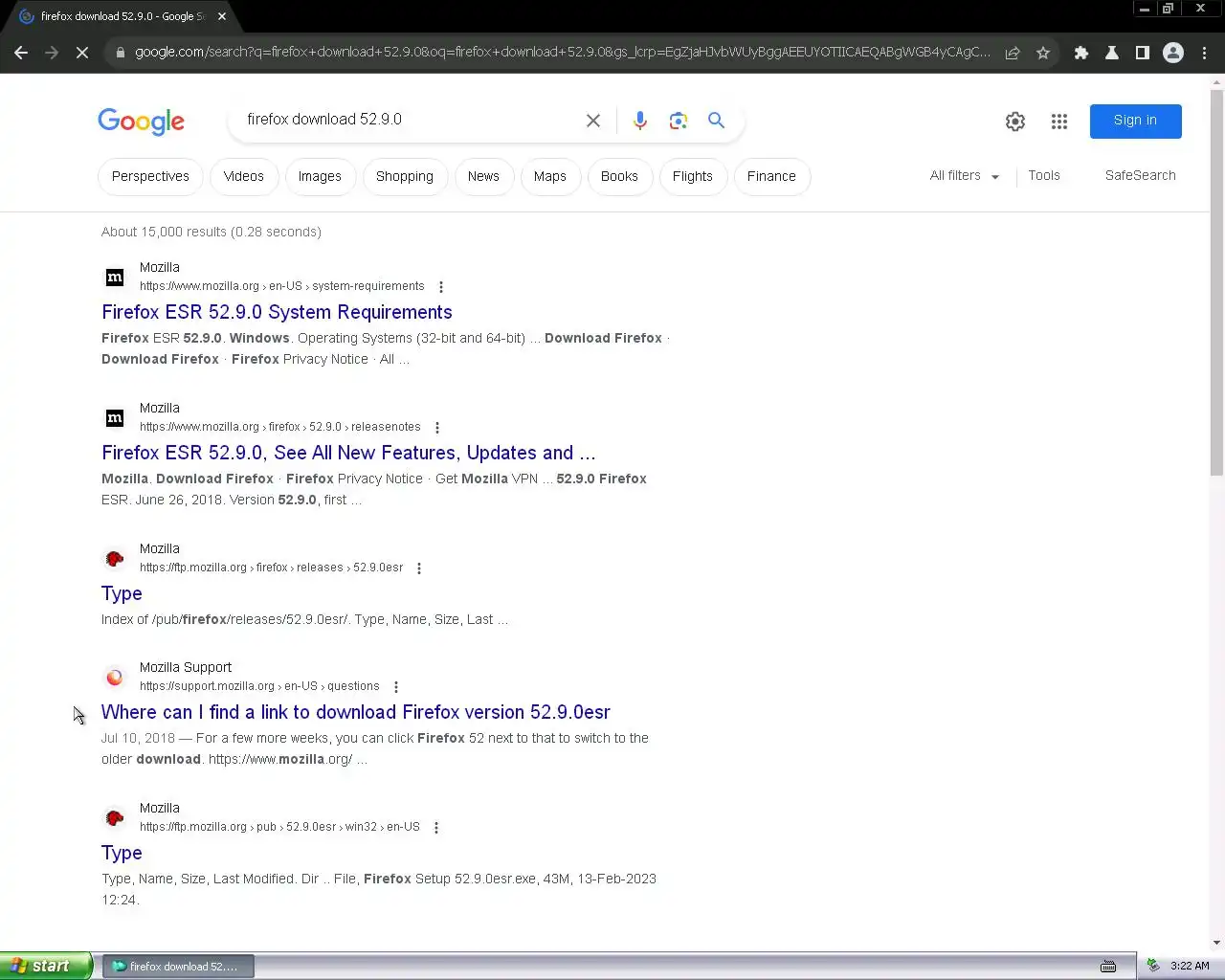
Task: Open the Chrome profile avatar
Action: 1173,53
